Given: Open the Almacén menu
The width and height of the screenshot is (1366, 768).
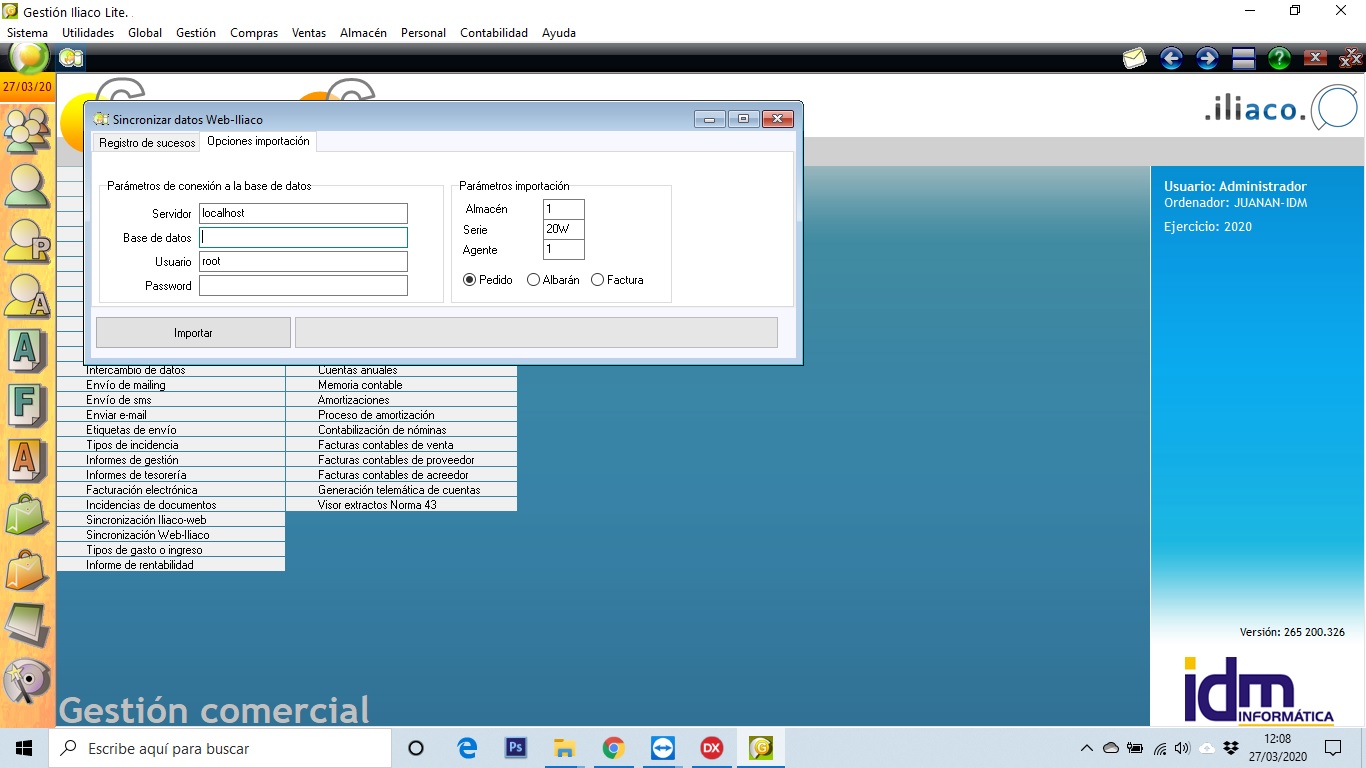Looking at the screenshot, I should pyautogui.click(x=363, y=33).
